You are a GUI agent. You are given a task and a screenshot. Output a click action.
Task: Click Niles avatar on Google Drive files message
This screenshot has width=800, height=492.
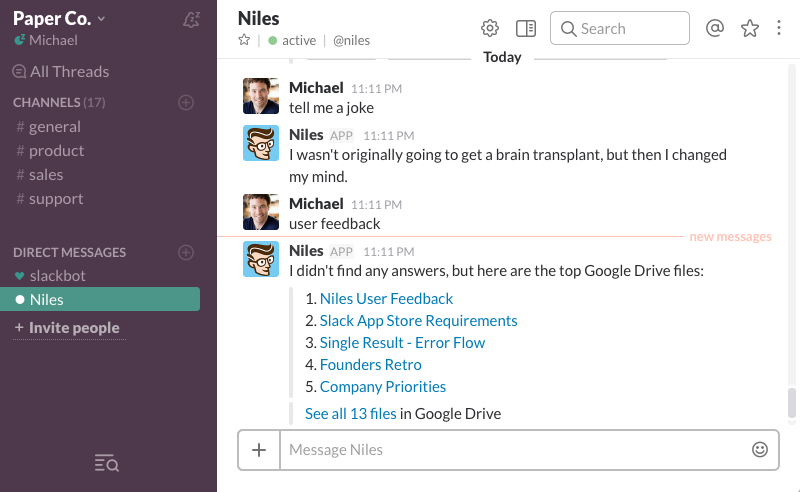[261, 259]
